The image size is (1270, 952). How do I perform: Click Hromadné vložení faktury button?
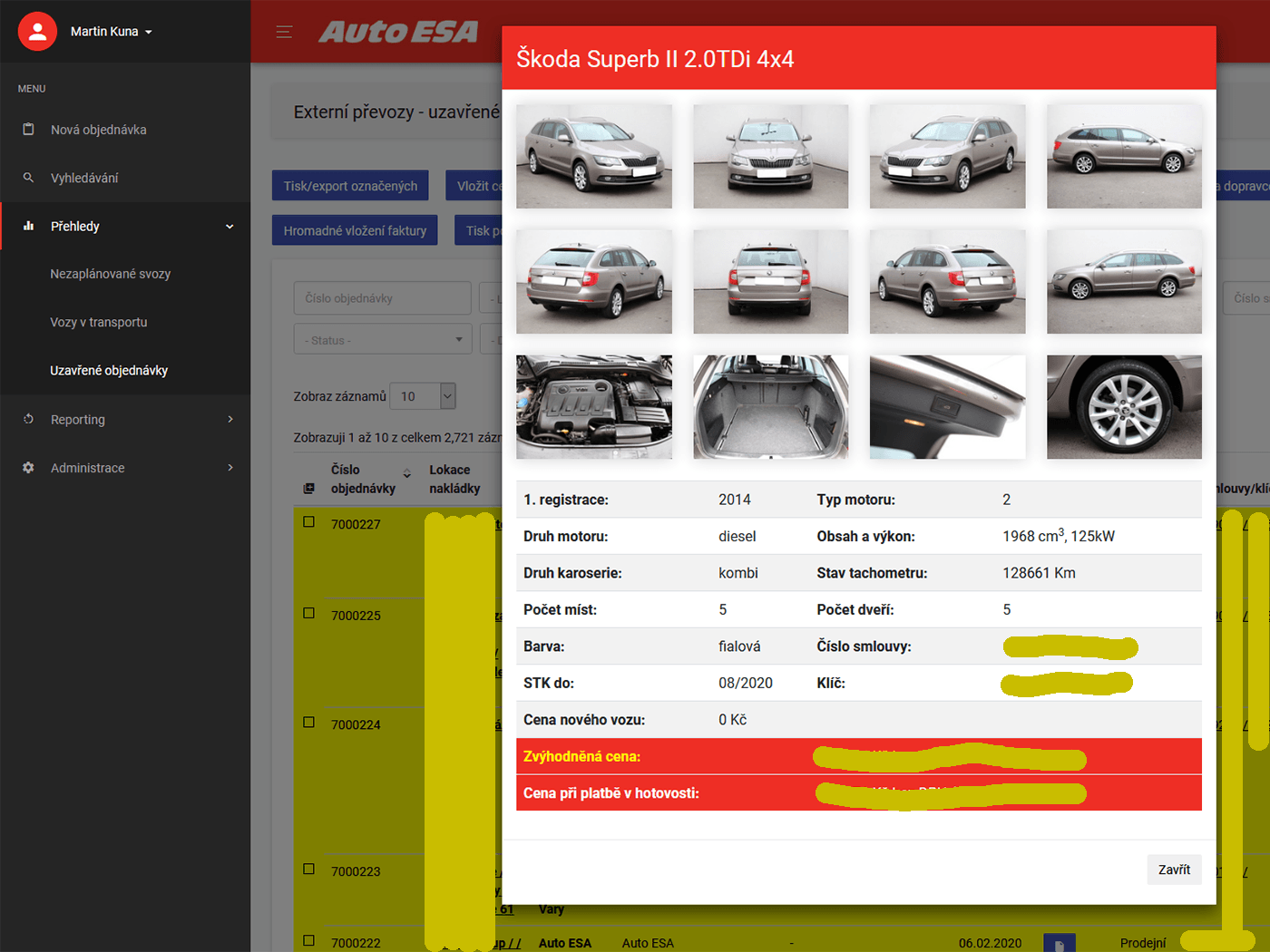(x=355, y=230)
